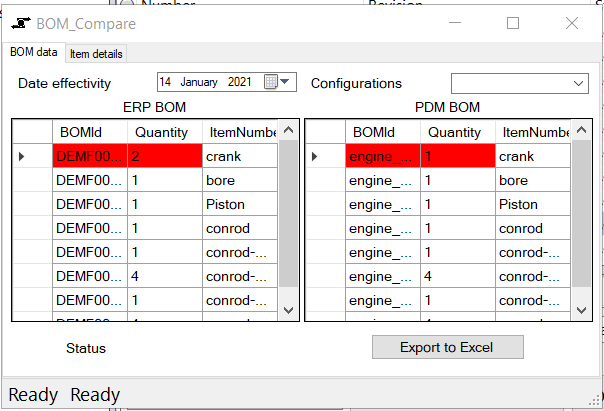The height and width of the screenshot is (411, 604).
Task: Select the first row indicator arrow in PDM BOM
Action: tap(316, 156)
